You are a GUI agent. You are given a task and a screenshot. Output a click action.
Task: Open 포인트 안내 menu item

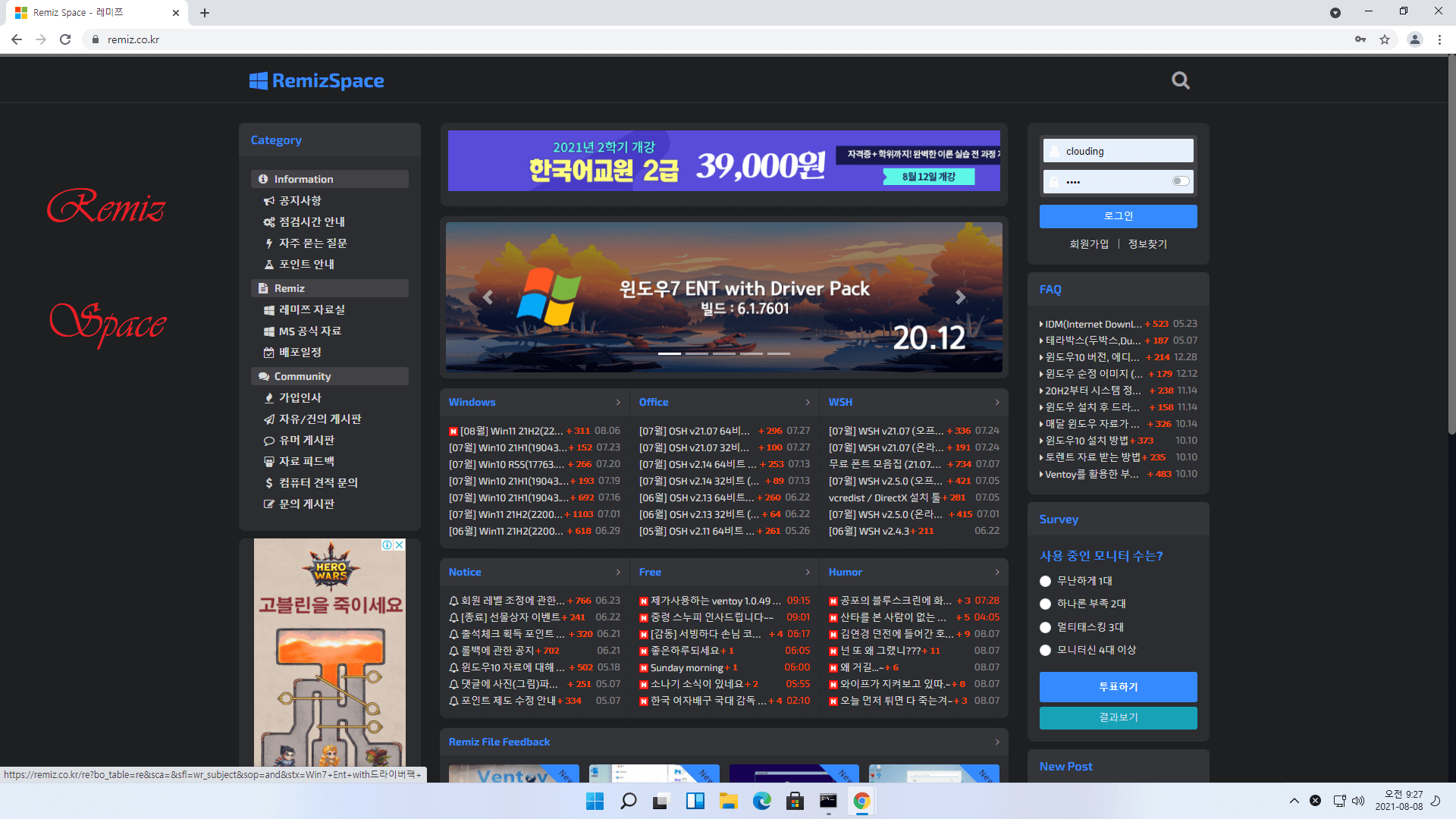(299, 264)
